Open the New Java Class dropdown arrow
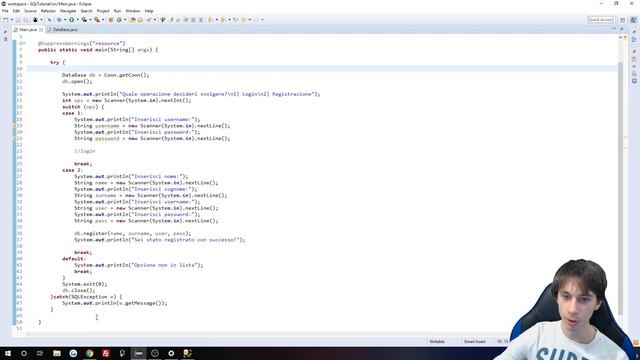Viewport: 640px width, 360px height. [x=125, y=20]
